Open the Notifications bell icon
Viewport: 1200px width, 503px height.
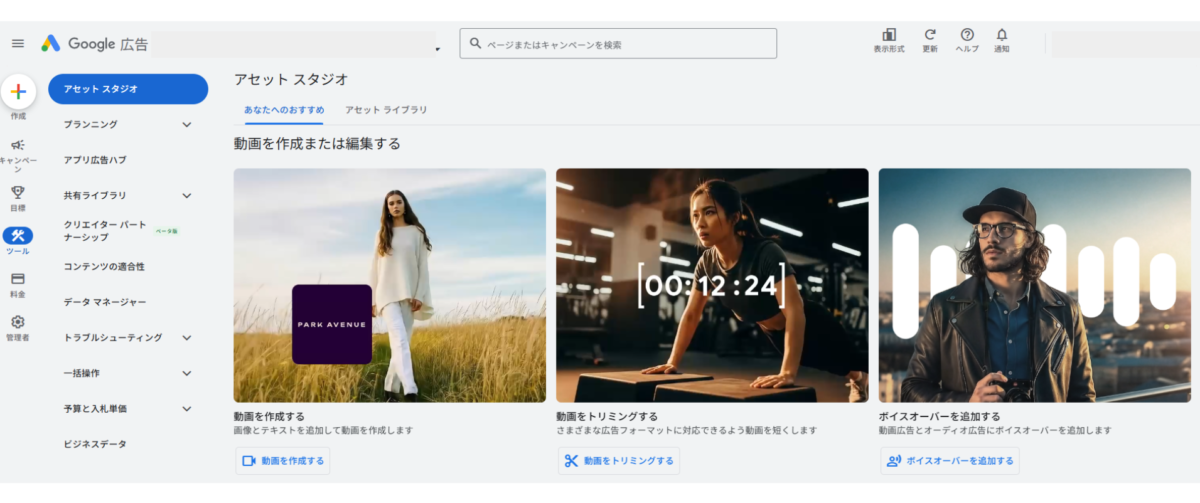tap(1002, 35)
